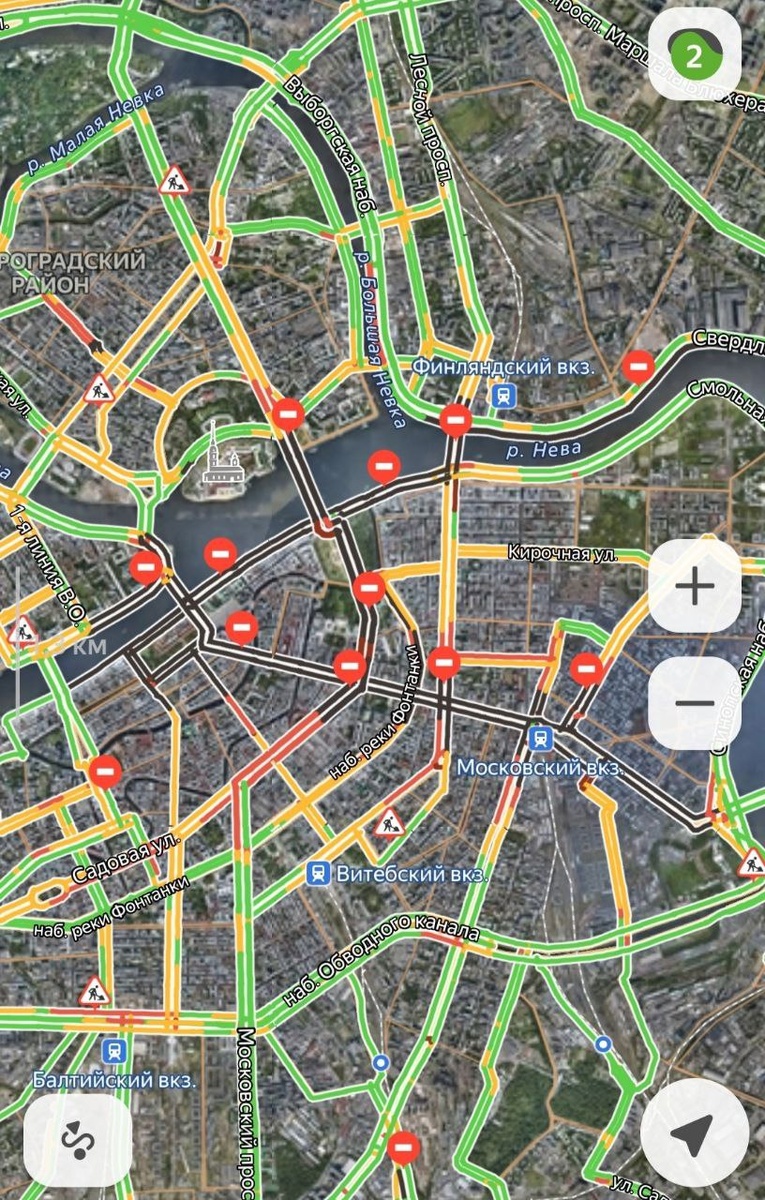765x1200 pixels.
Task: Zoom in with the plus button
Action: (695, 586)
